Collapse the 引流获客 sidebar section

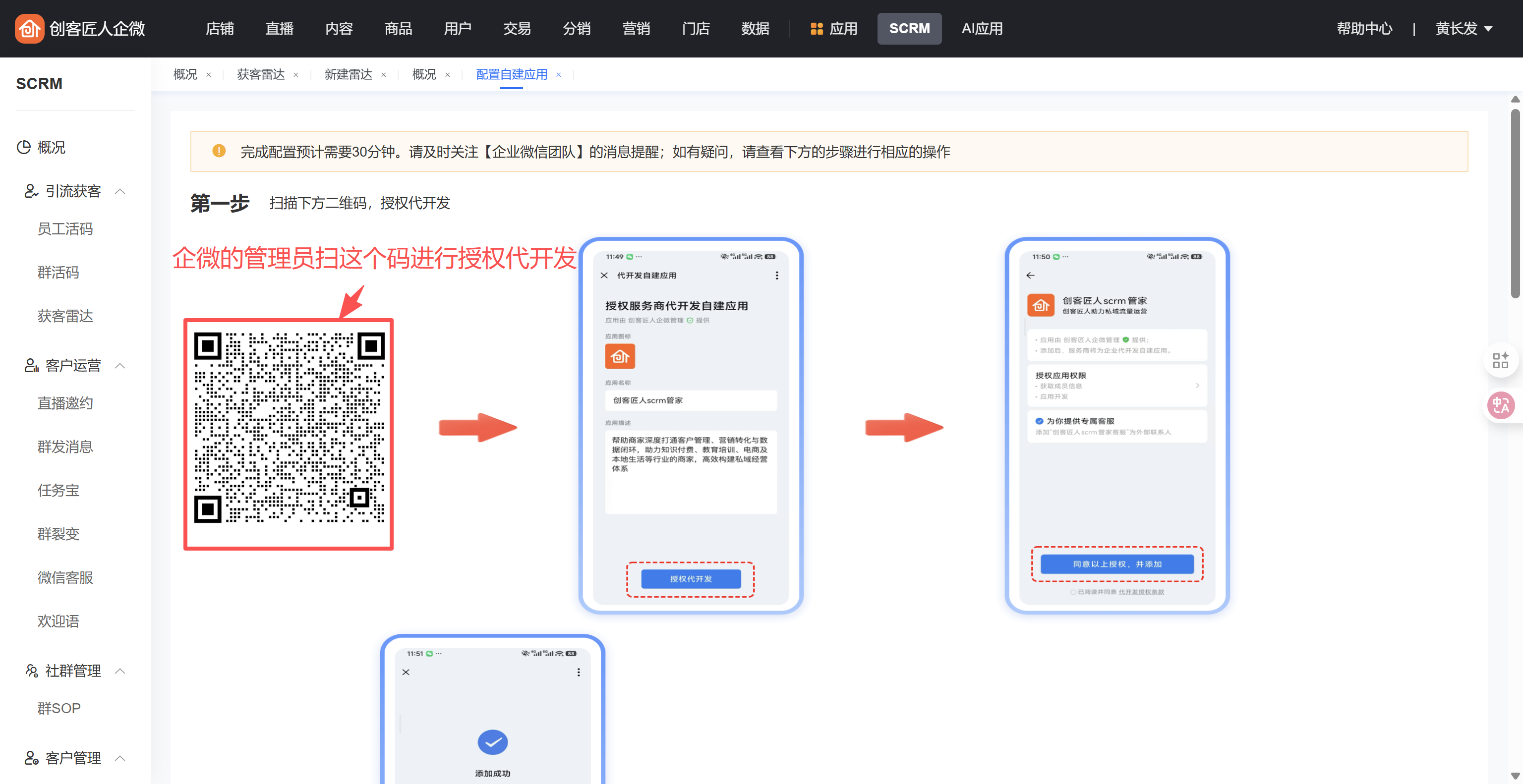tap(120, 191)
